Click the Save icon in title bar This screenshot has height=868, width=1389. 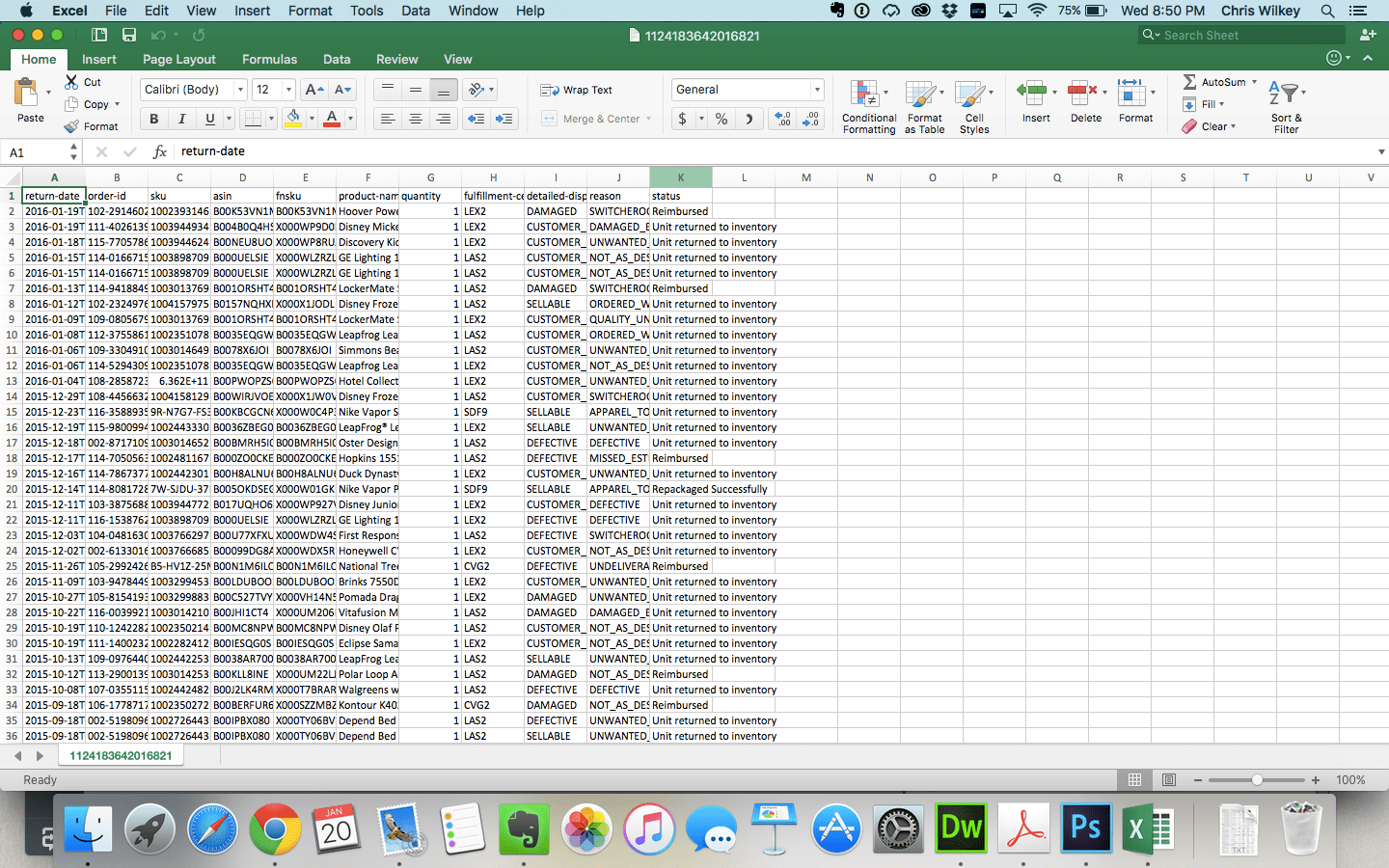129,35
